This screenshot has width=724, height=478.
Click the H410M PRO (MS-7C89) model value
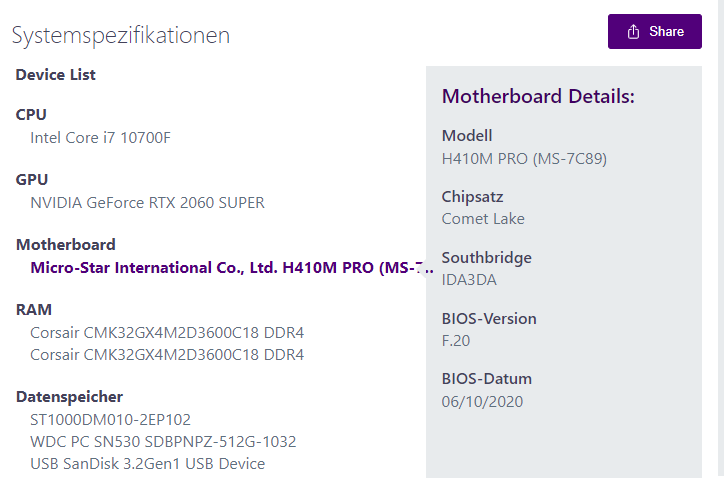pos(524,158)
